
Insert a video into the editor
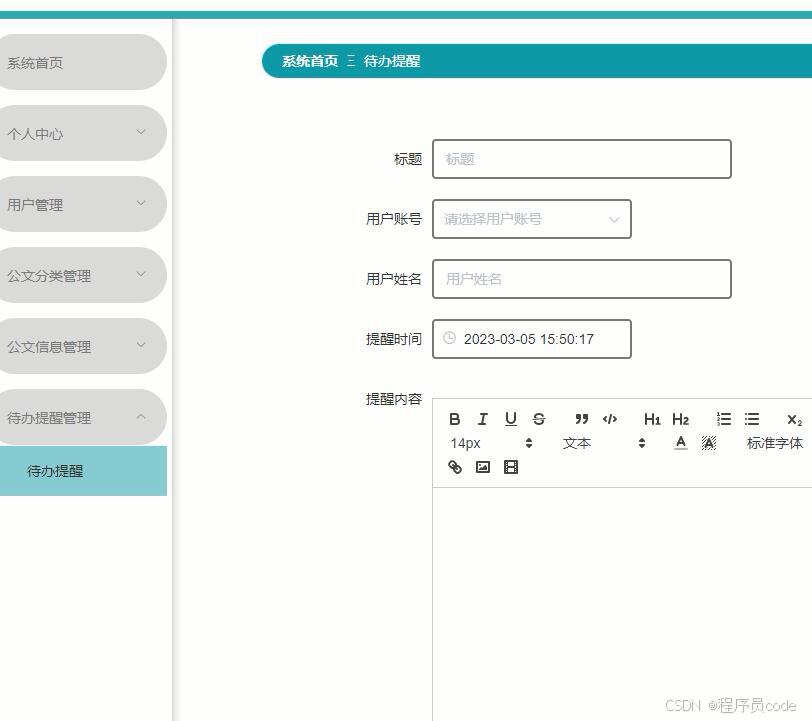[511, 467]
